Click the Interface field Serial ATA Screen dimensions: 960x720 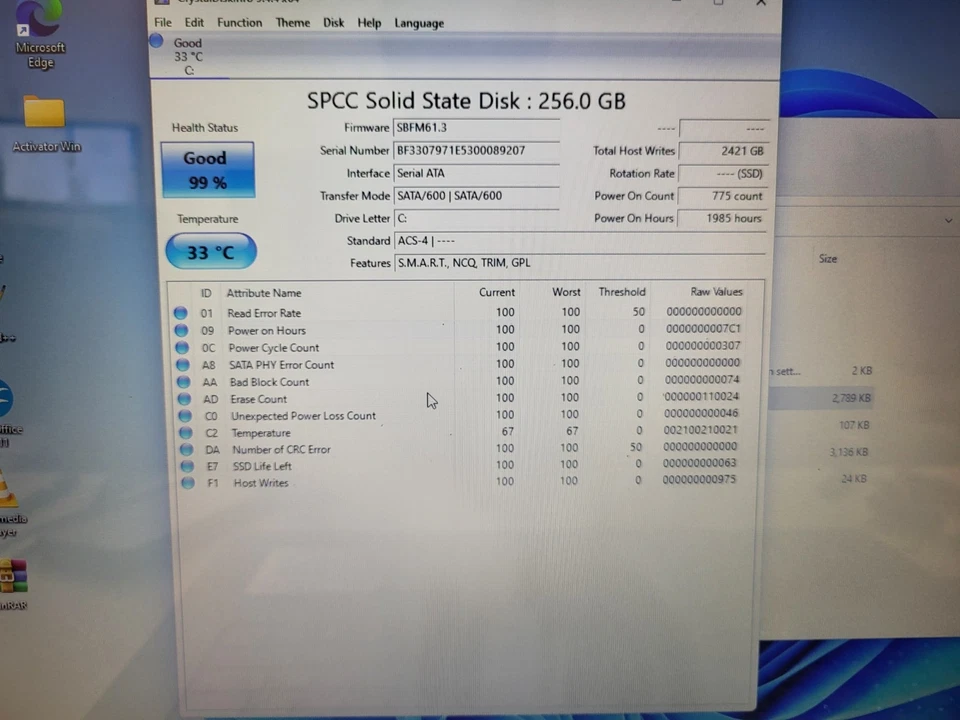point(476,173)
